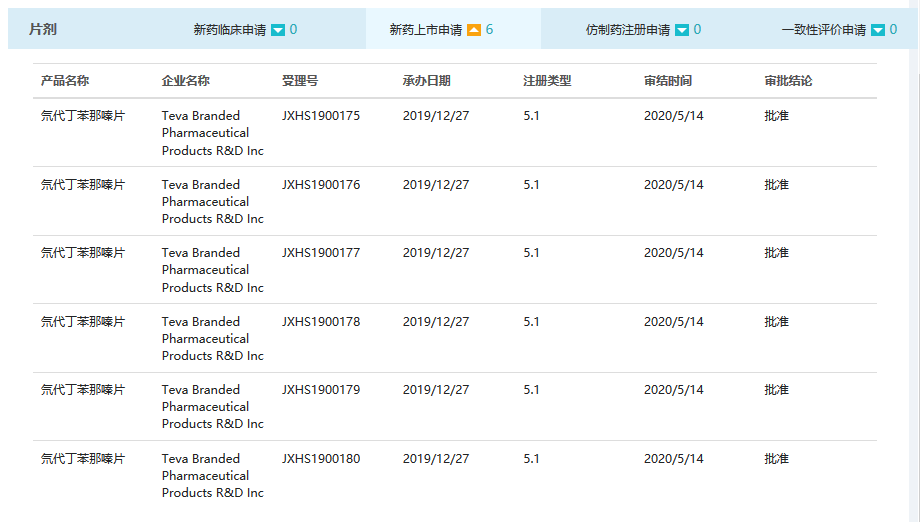Expand the 新药临床申请 down arrow icon
This screenshot has height=522, width=920.
[x=278, y=30]
